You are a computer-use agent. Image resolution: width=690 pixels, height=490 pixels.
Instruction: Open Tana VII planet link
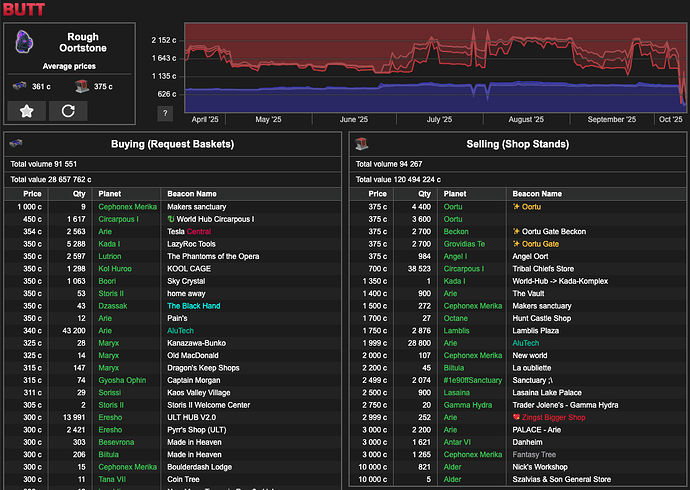tap(112, 479)
